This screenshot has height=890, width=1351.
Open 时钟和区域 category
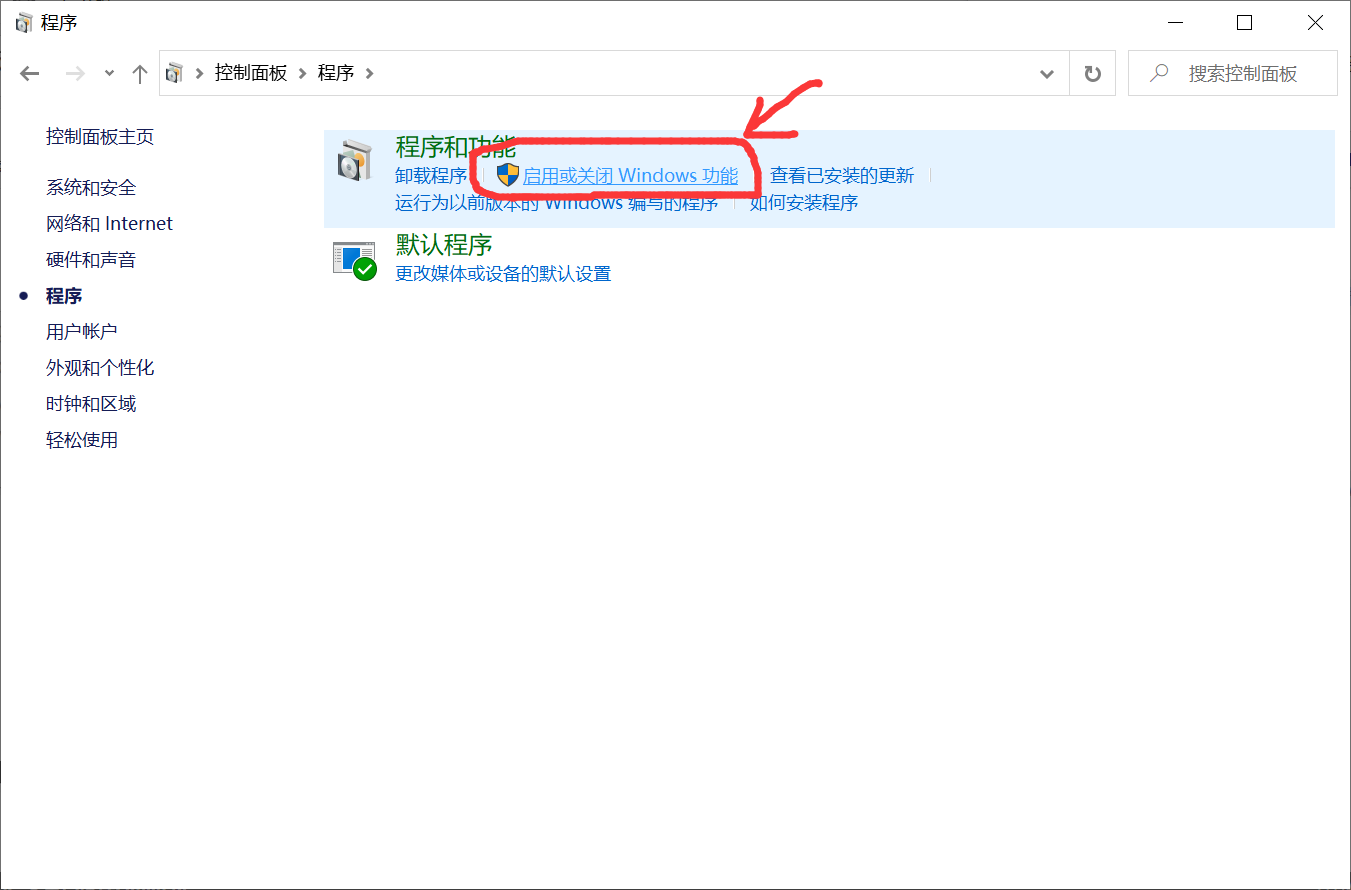91,404
